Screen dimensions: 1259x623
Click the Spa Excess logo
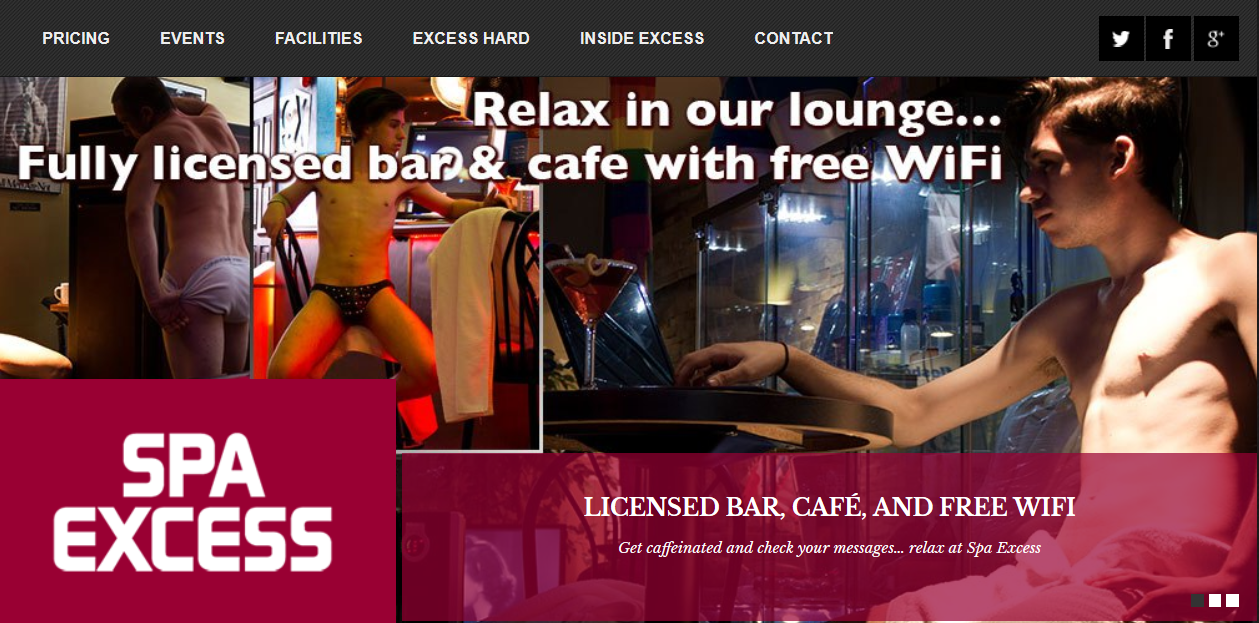point(193,502)
